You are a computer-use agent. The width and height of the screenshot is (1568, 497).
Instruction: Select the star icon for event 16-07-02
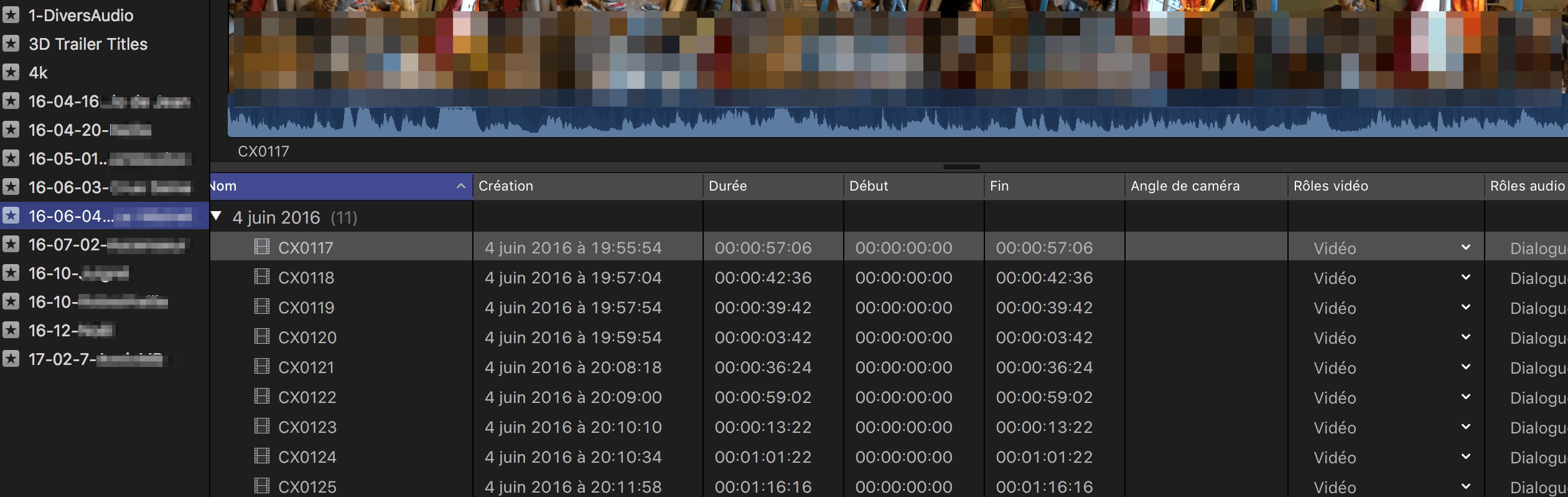click(11, 244)
